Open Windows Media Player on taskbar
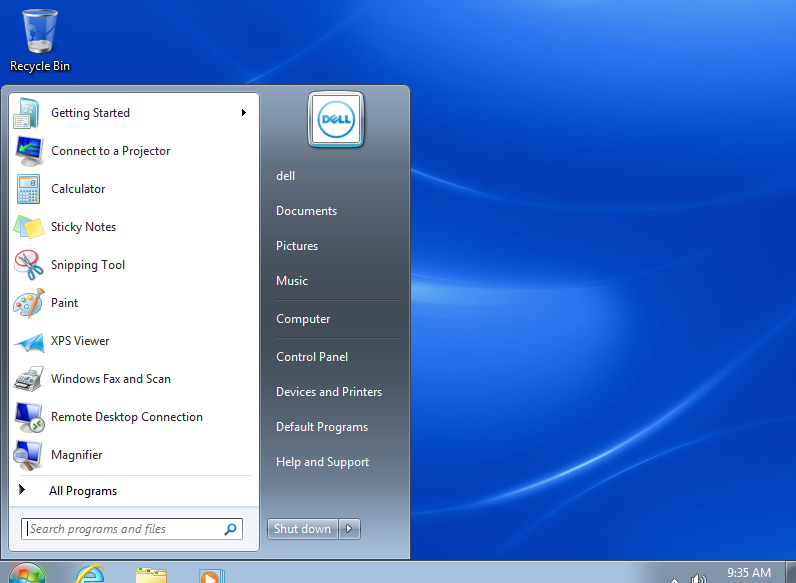 coord(212,576)
